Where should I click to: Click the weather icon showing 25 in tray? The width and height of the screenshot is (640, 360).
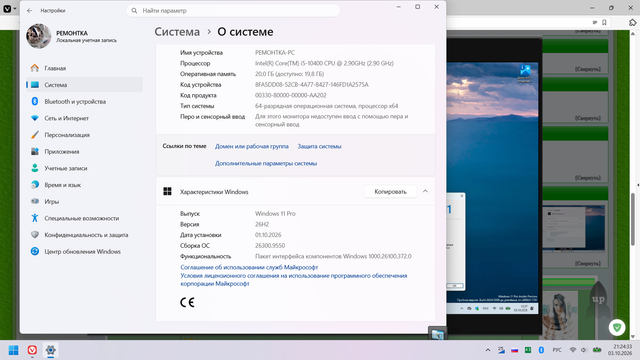coord(501,350)
